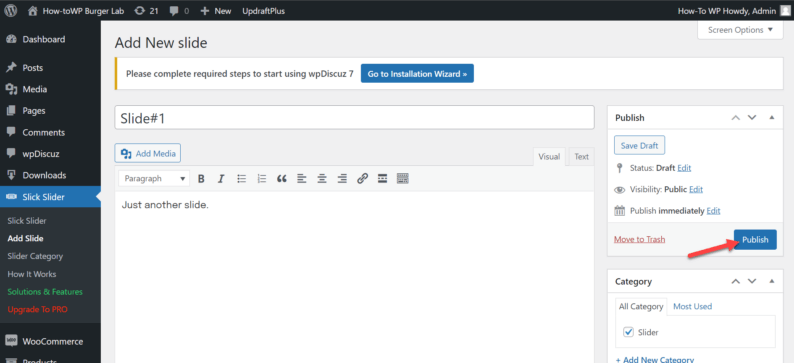The image size is (794, 363).
Task: Click the Add Media button
Action: click(x=148, y=153)
